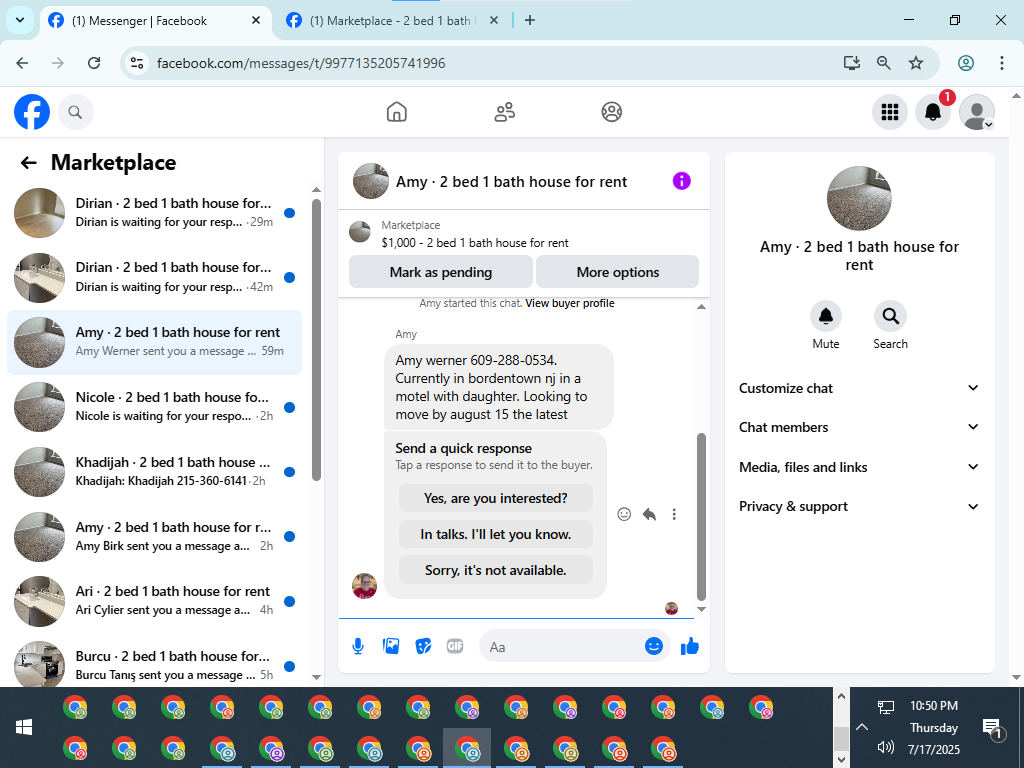Send quick response "Yes, are you interested?"

pyautogui.click(x=496, y=498)
